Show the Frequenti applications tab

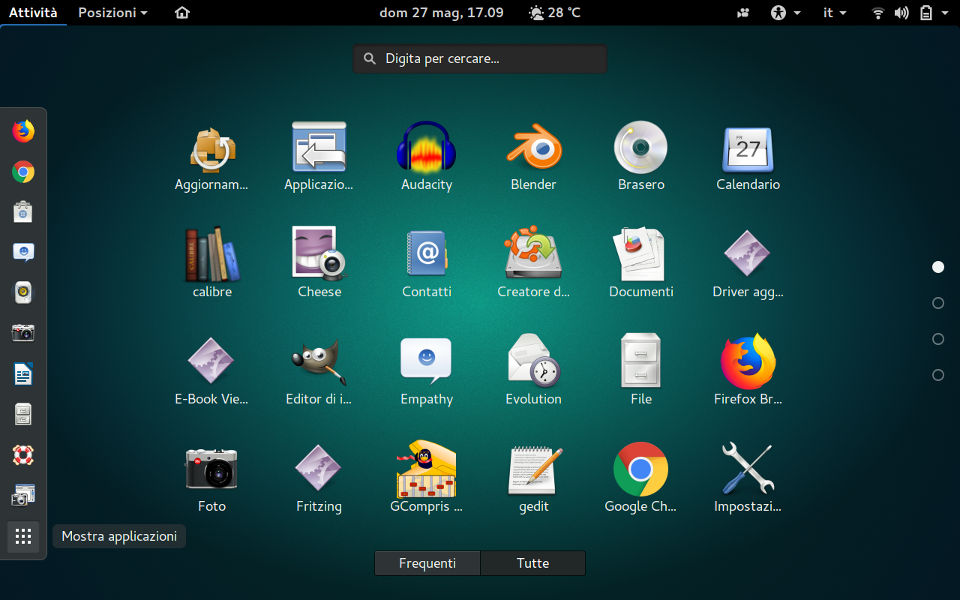(427, 563)
